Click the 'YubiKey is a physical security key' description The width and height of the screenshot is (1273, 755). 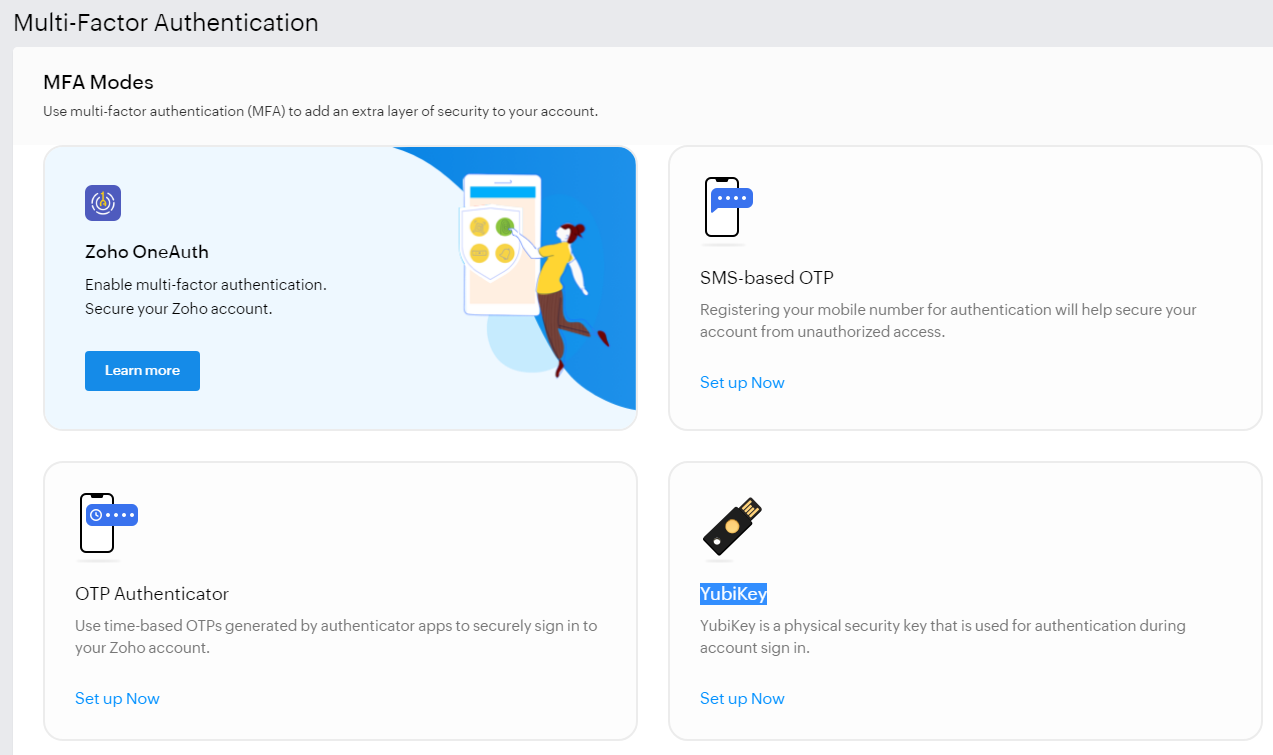point(942,637)
